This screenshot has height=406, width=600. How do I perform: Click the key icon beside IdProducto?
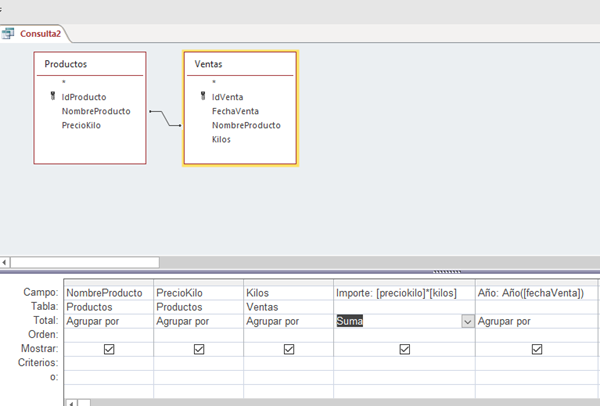pos(51,97)
